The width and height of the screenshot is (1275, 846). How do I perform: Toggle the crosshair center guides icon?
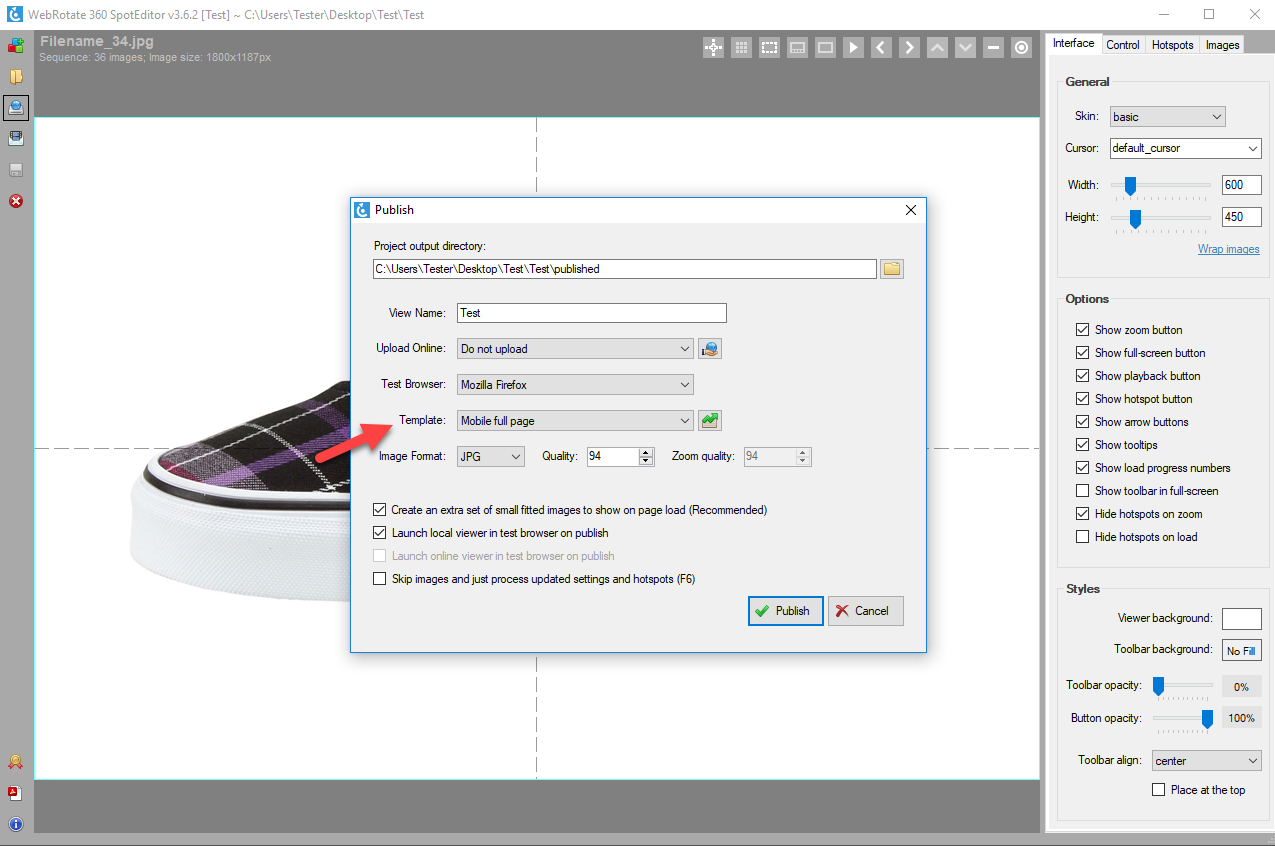713,47
